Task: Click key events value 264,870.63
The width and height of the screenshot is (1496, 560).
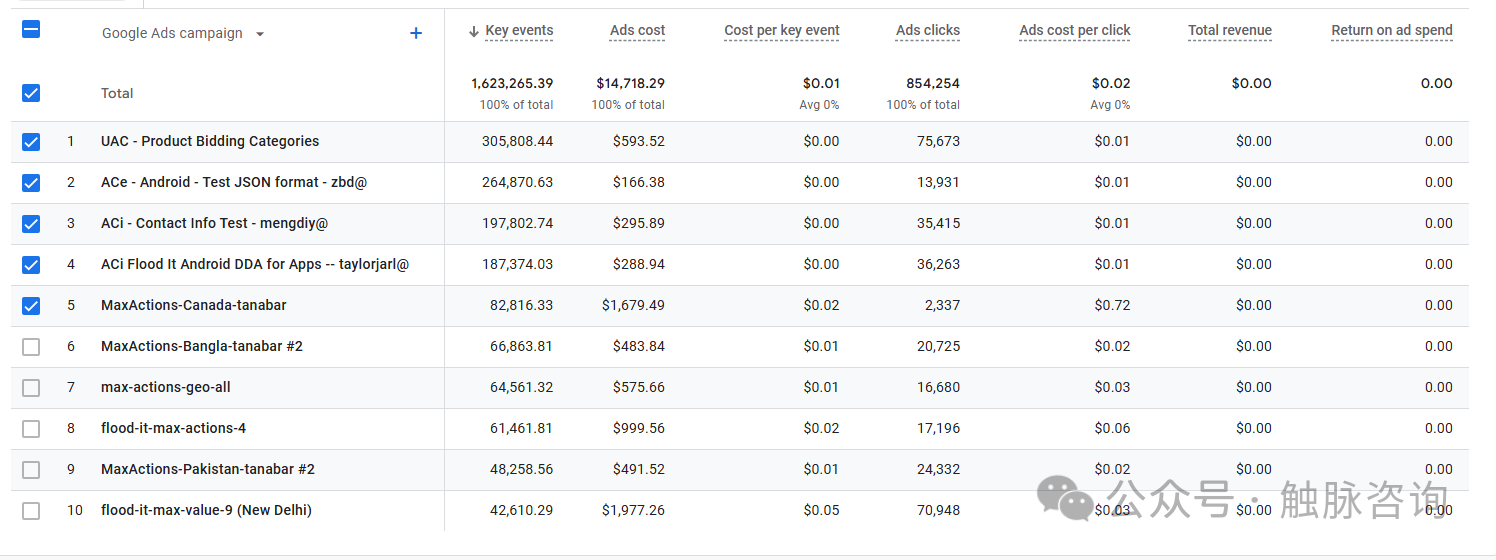Action: coord(517,182)
